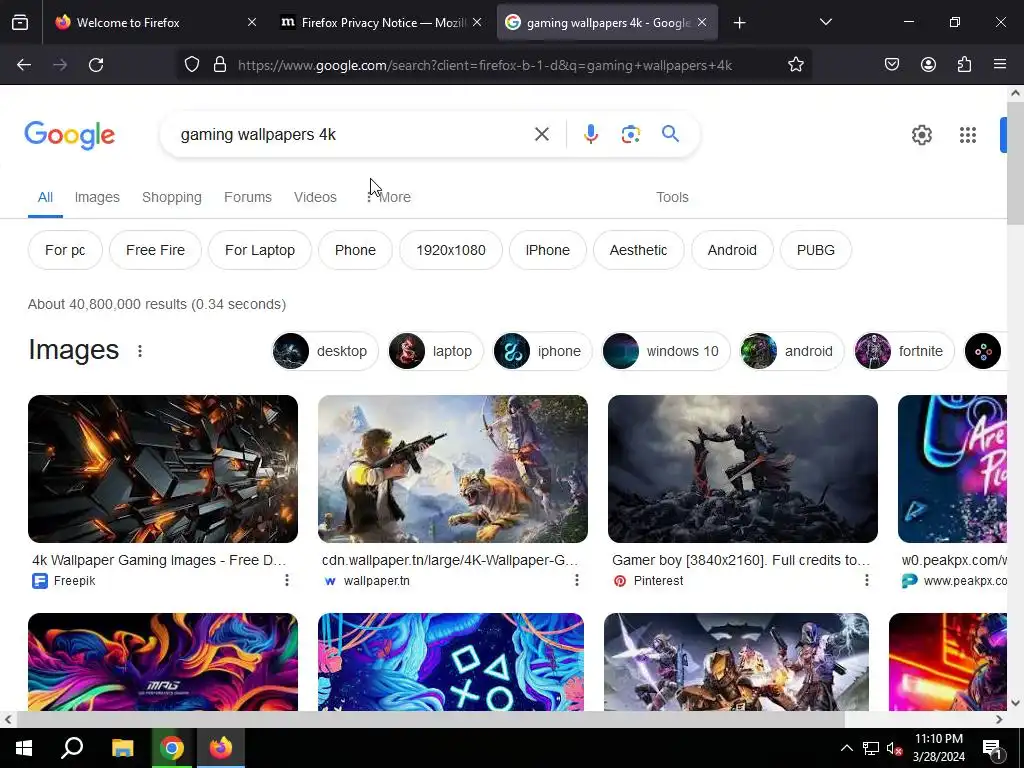Open Images section options menu
Viewport: 1024px width, 768px height.
point(140,351)
